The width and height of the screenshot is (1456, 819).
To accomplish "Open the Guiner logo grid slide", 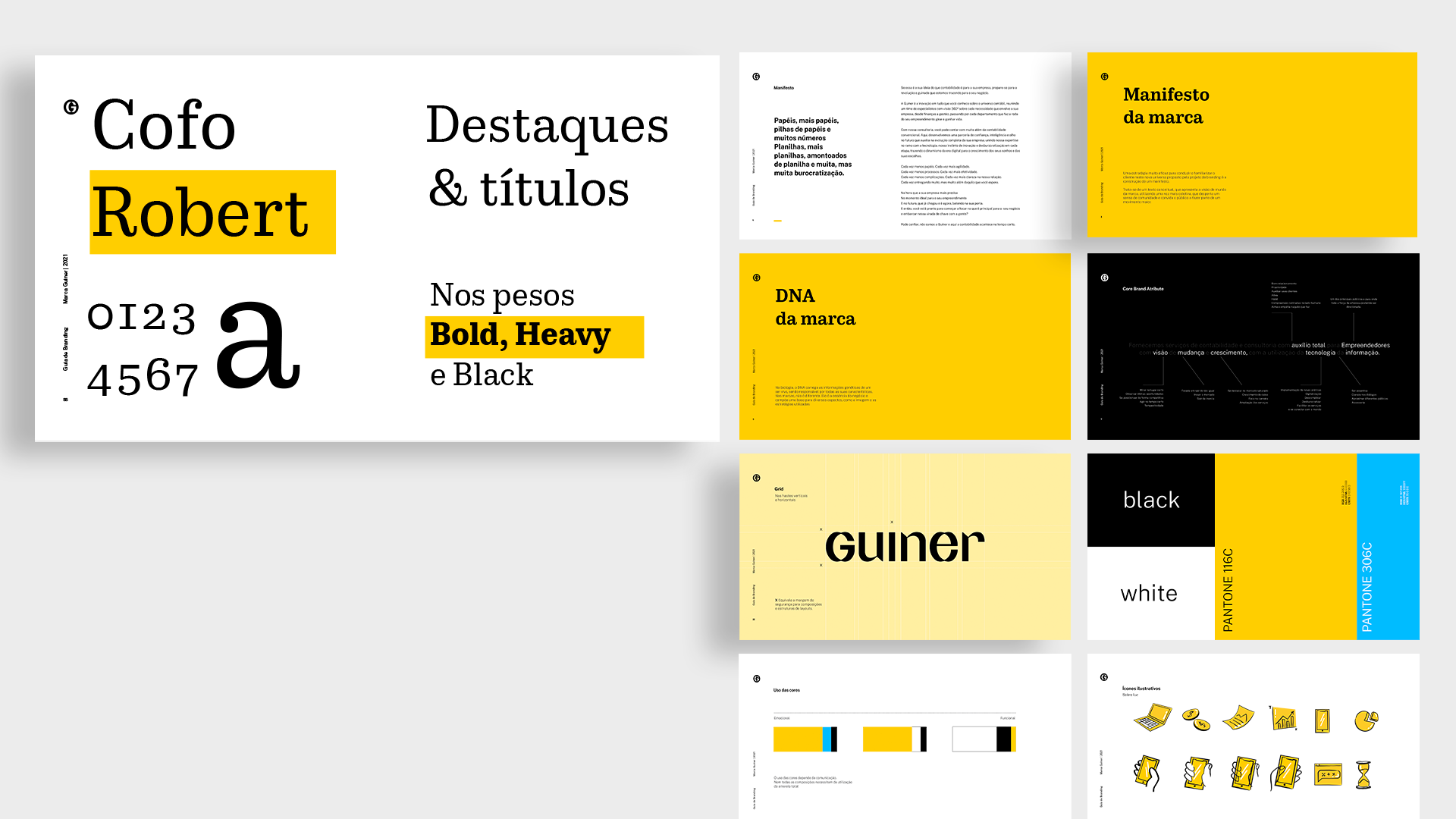I will tap(905, 547).
